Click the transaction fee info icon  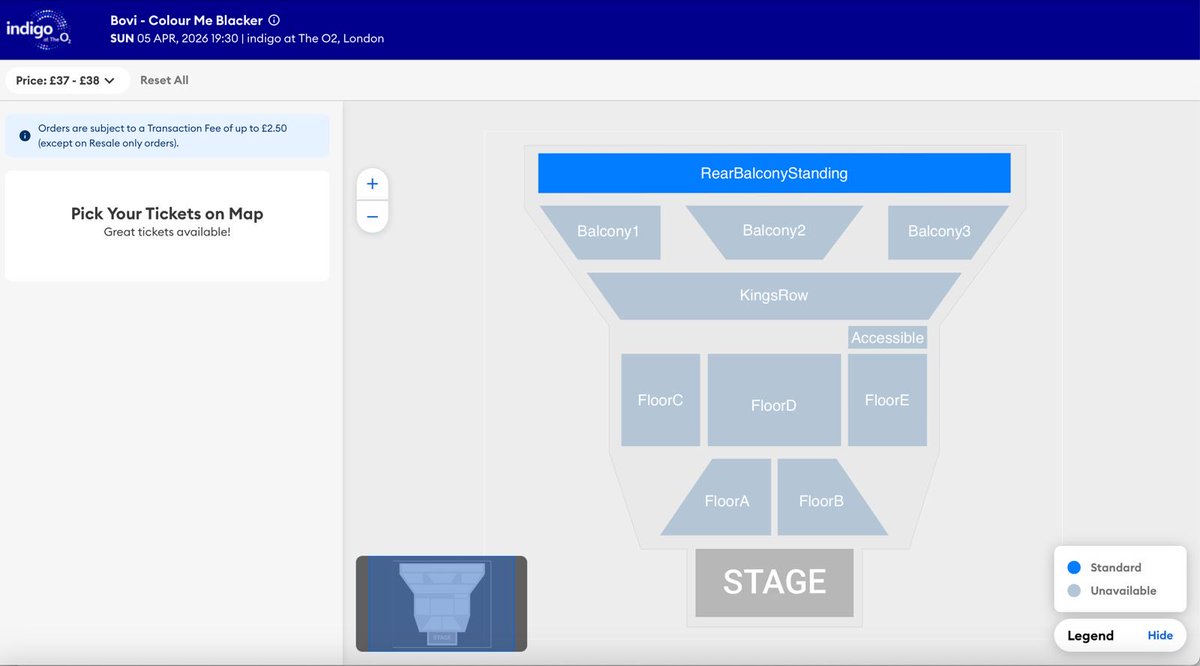(25, 135)
